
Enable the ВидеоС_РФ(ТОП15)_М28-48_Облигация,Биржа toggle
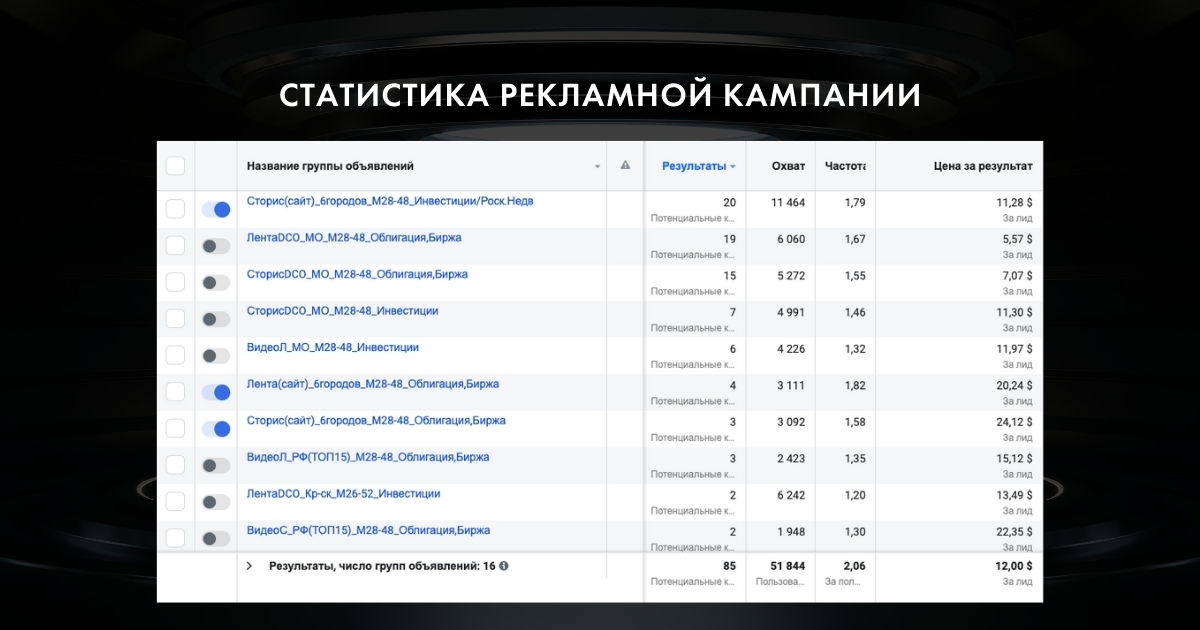[216, 538]
